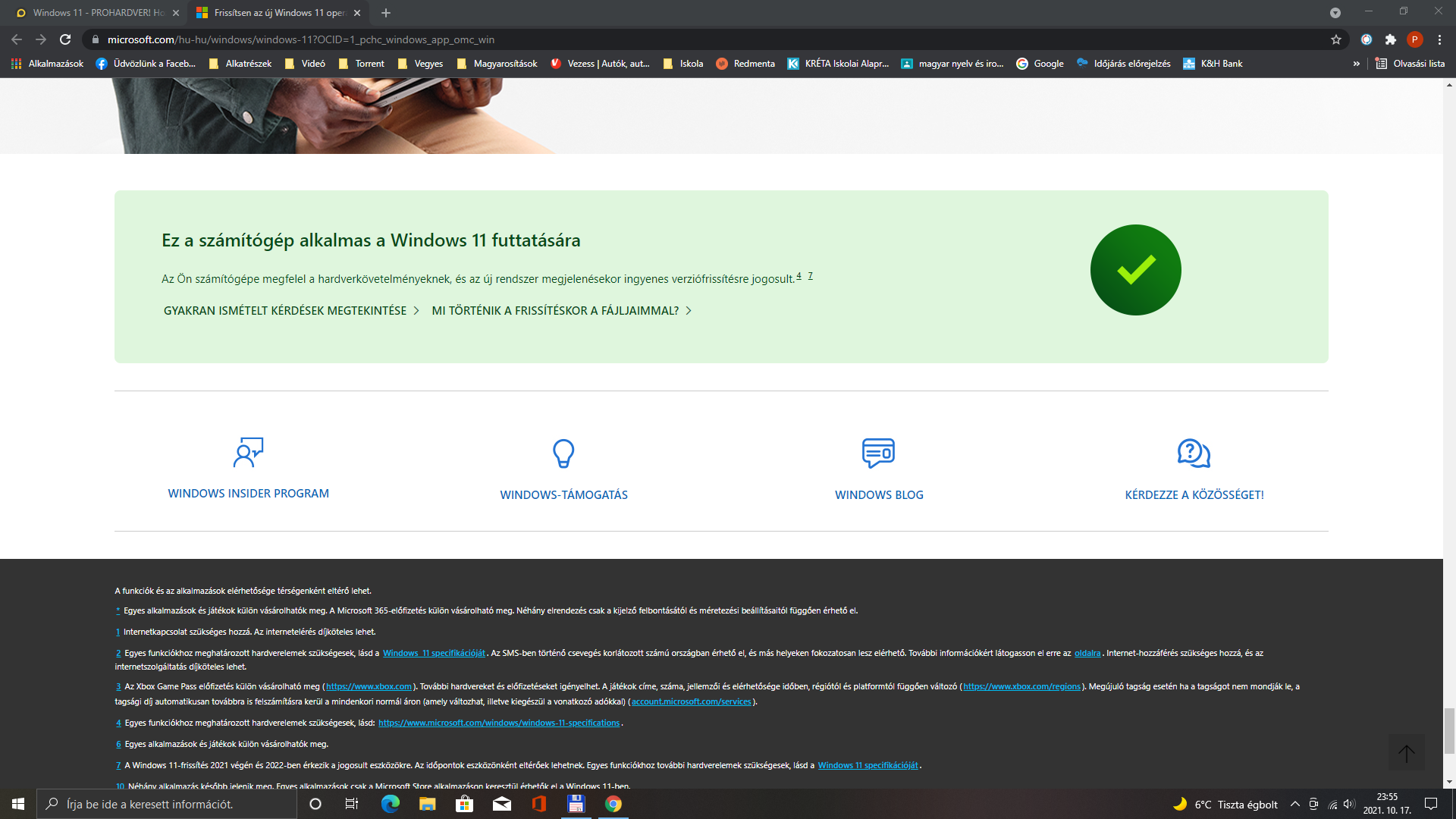Click the community question bubbles icon
The height and width of the screenshot is (819, 1456).
point(1194,453)
